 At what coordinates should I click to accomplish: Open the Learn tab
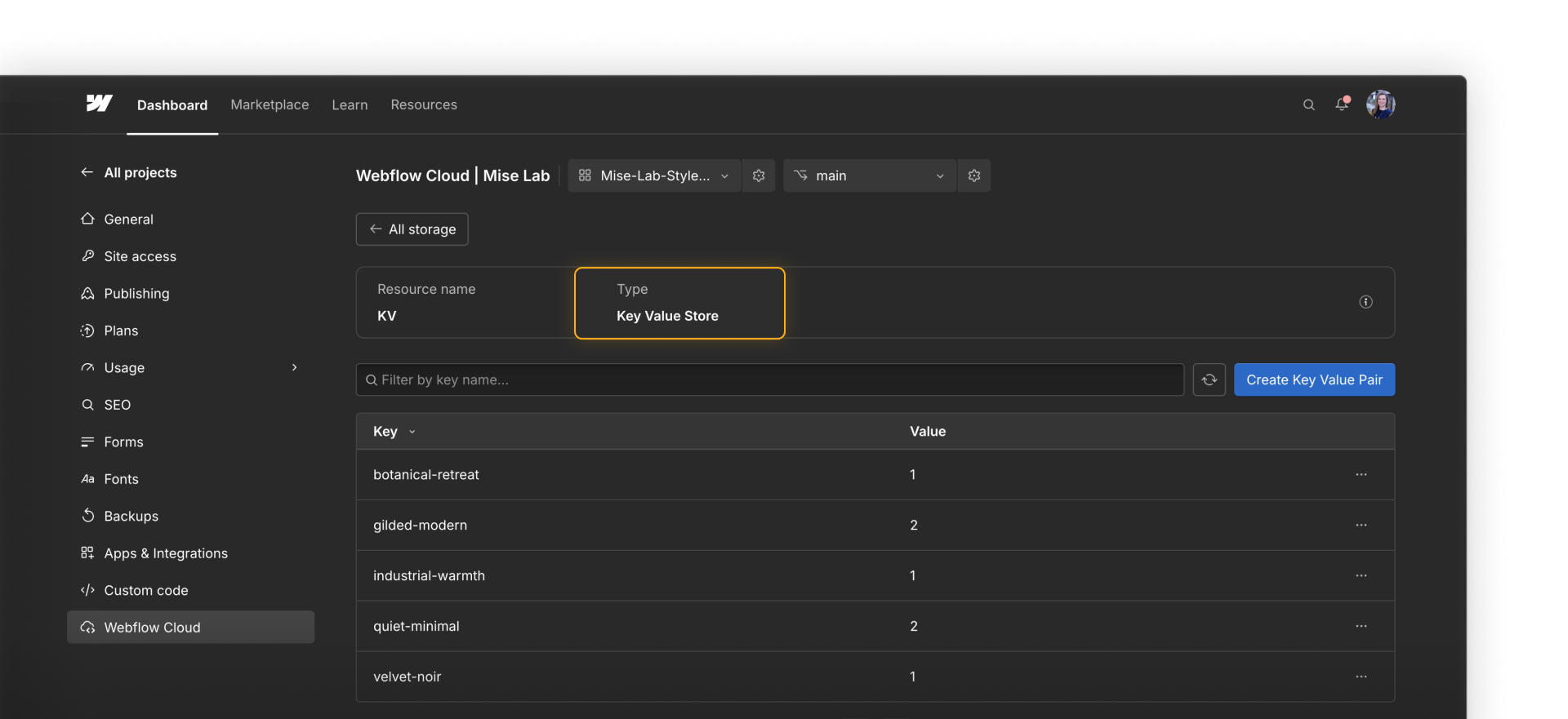[350, 104]
